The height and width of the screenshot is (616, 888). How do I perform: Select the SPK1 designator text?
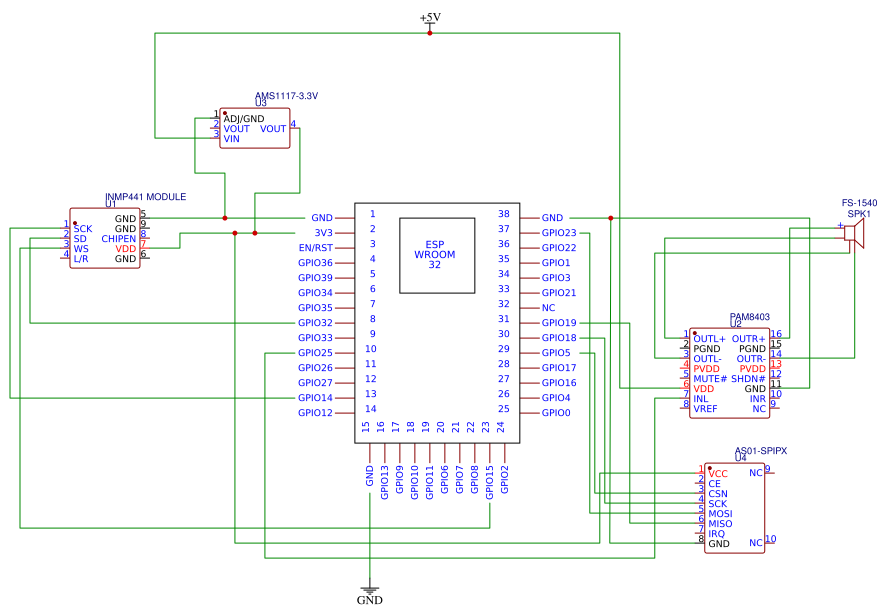859,213
